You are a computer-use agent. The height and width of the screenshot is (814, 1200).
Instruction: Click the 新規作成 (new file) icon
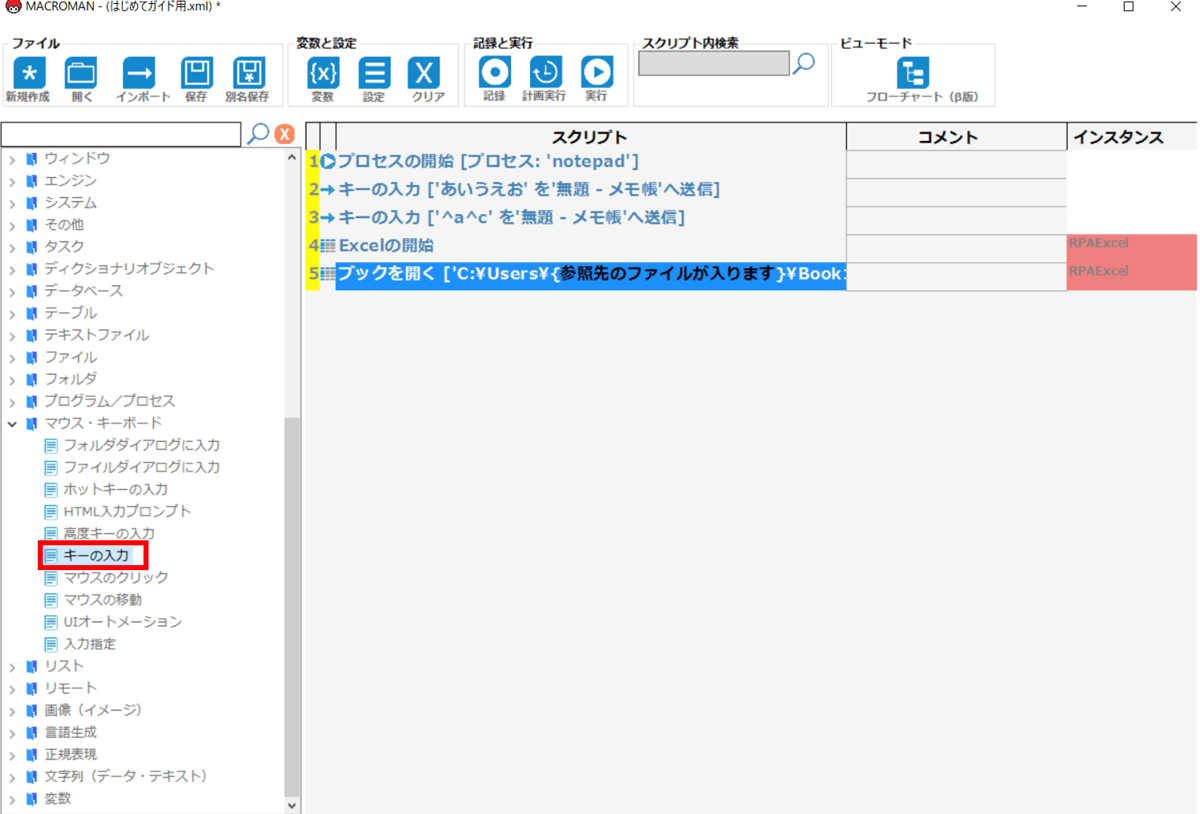click(x=29, y=73)
